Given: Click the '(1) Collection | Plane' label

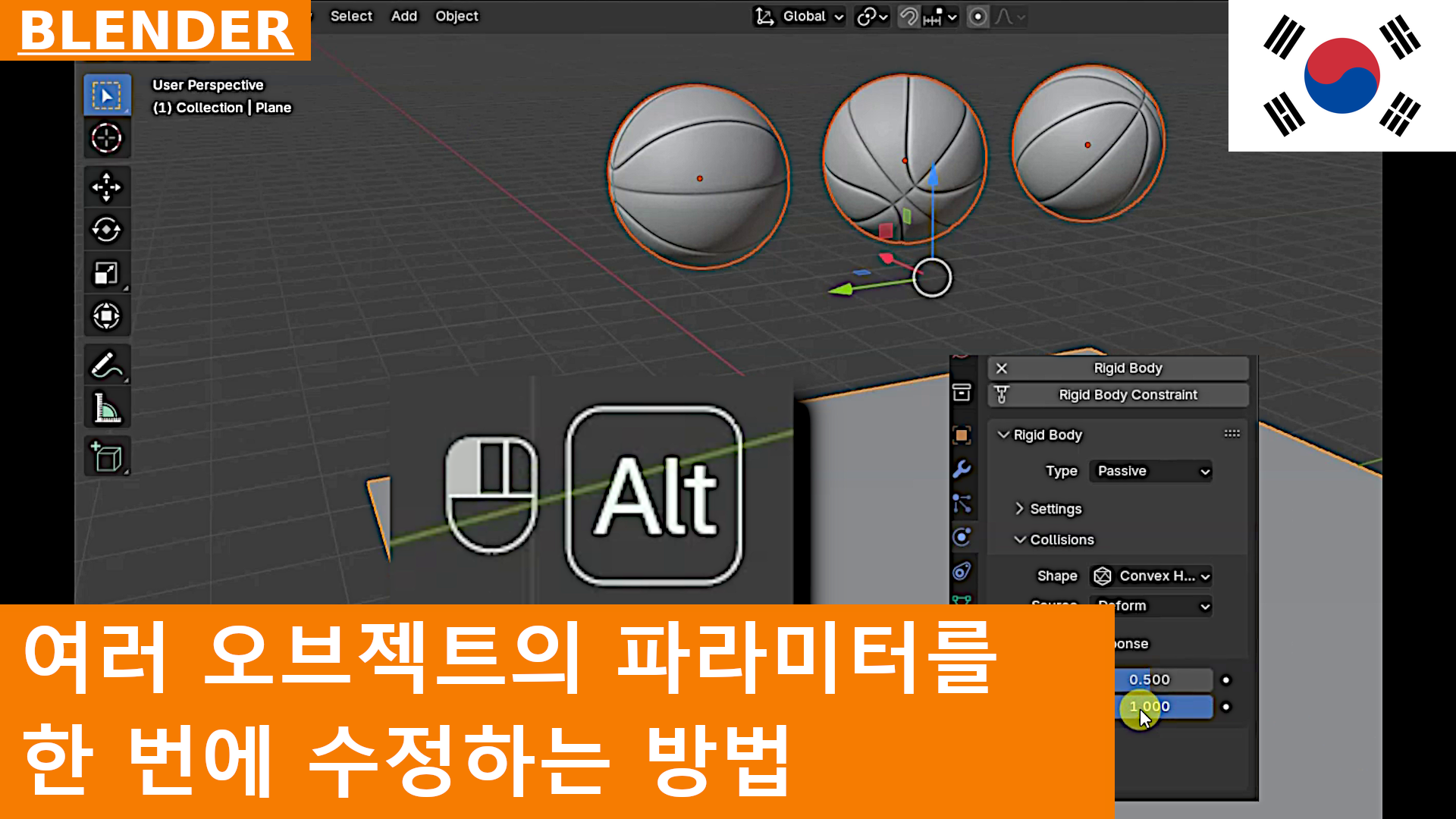Looking at the screenshot, I should [x=222, y=108].
